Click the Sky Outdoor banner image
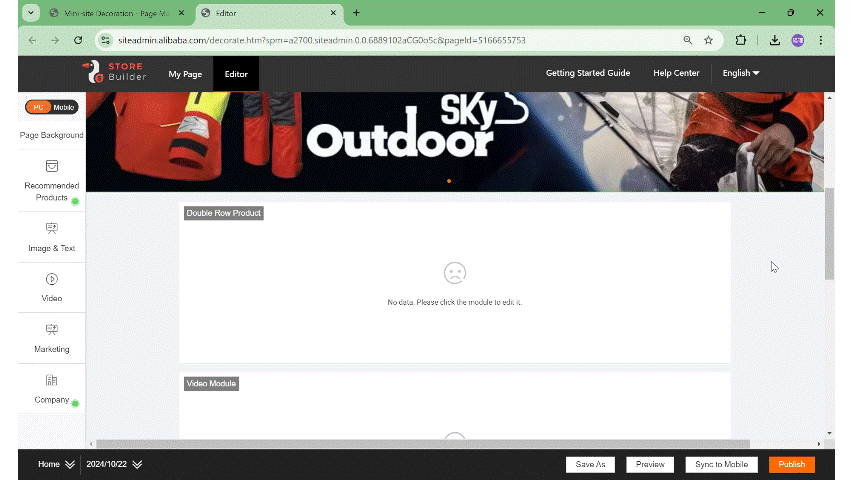This screenshot has height=480, width=853. tap(455, 141)
